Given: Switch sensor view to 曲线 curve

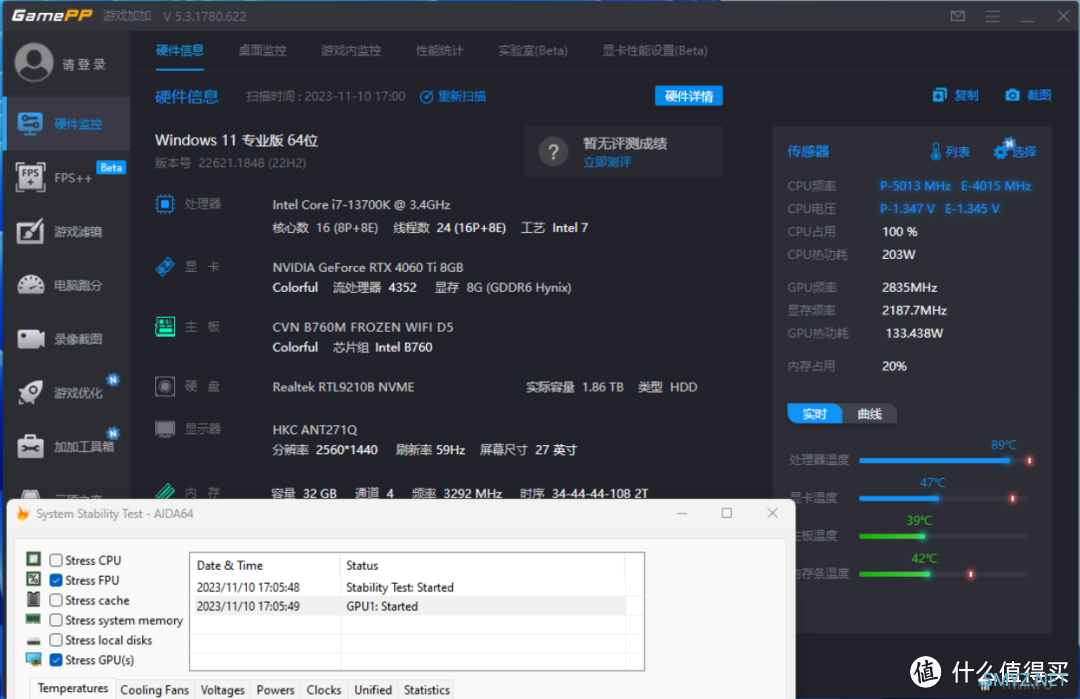Looking at the screenshot, I should coord(869,414).
